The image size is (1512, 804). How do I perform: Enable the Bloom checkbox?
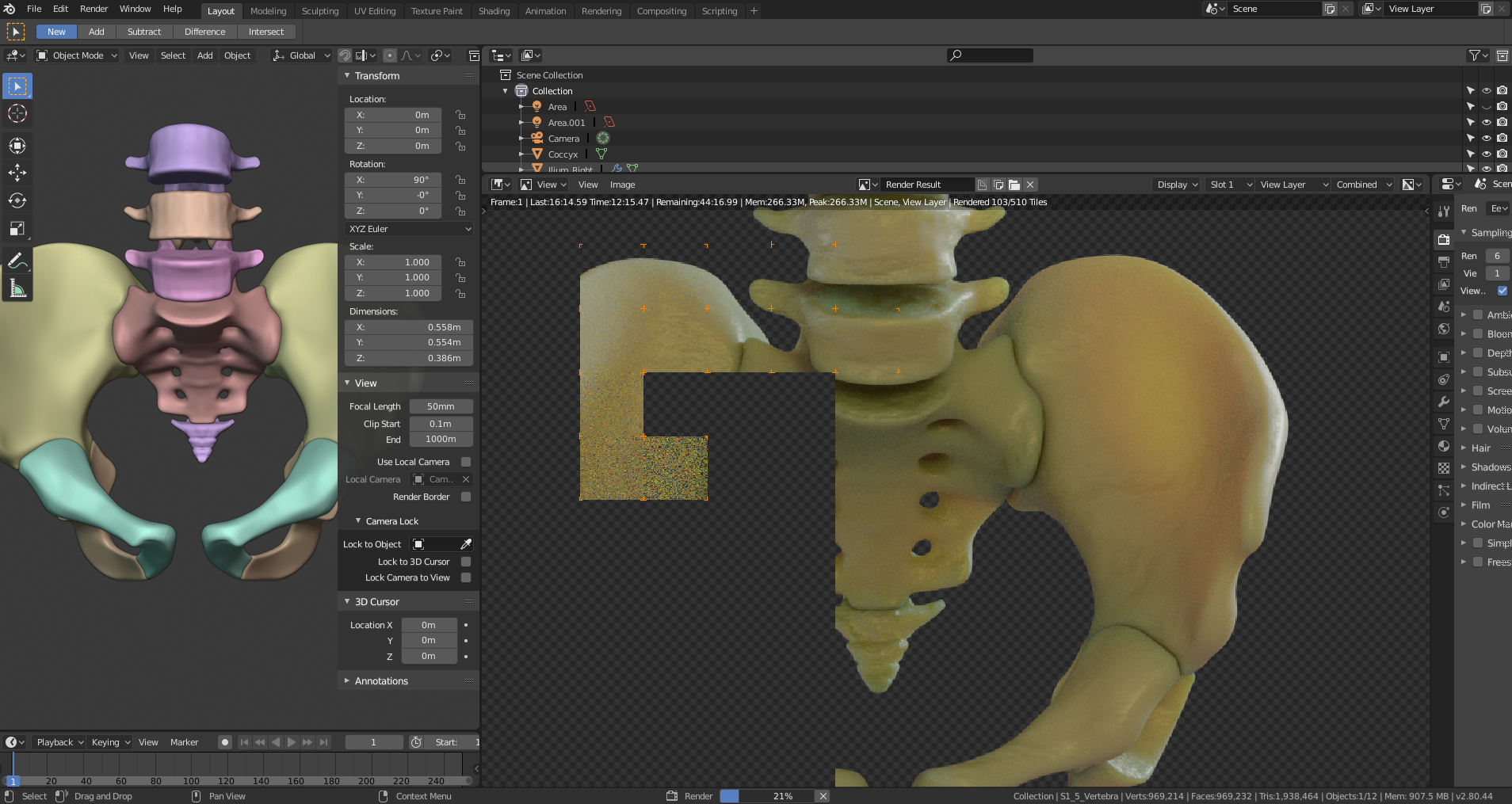(1478, 333)
